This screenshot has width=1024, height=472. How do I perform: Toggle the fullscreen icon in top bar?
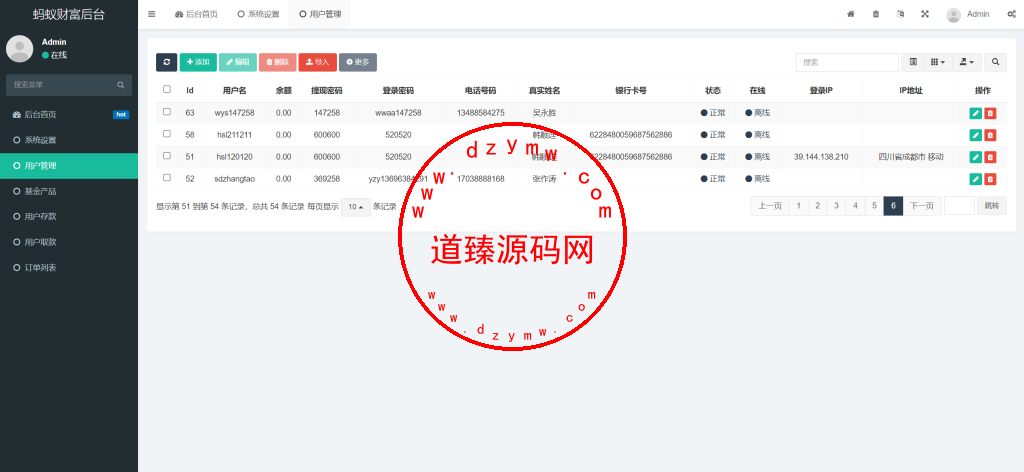(x=925, y=14)
